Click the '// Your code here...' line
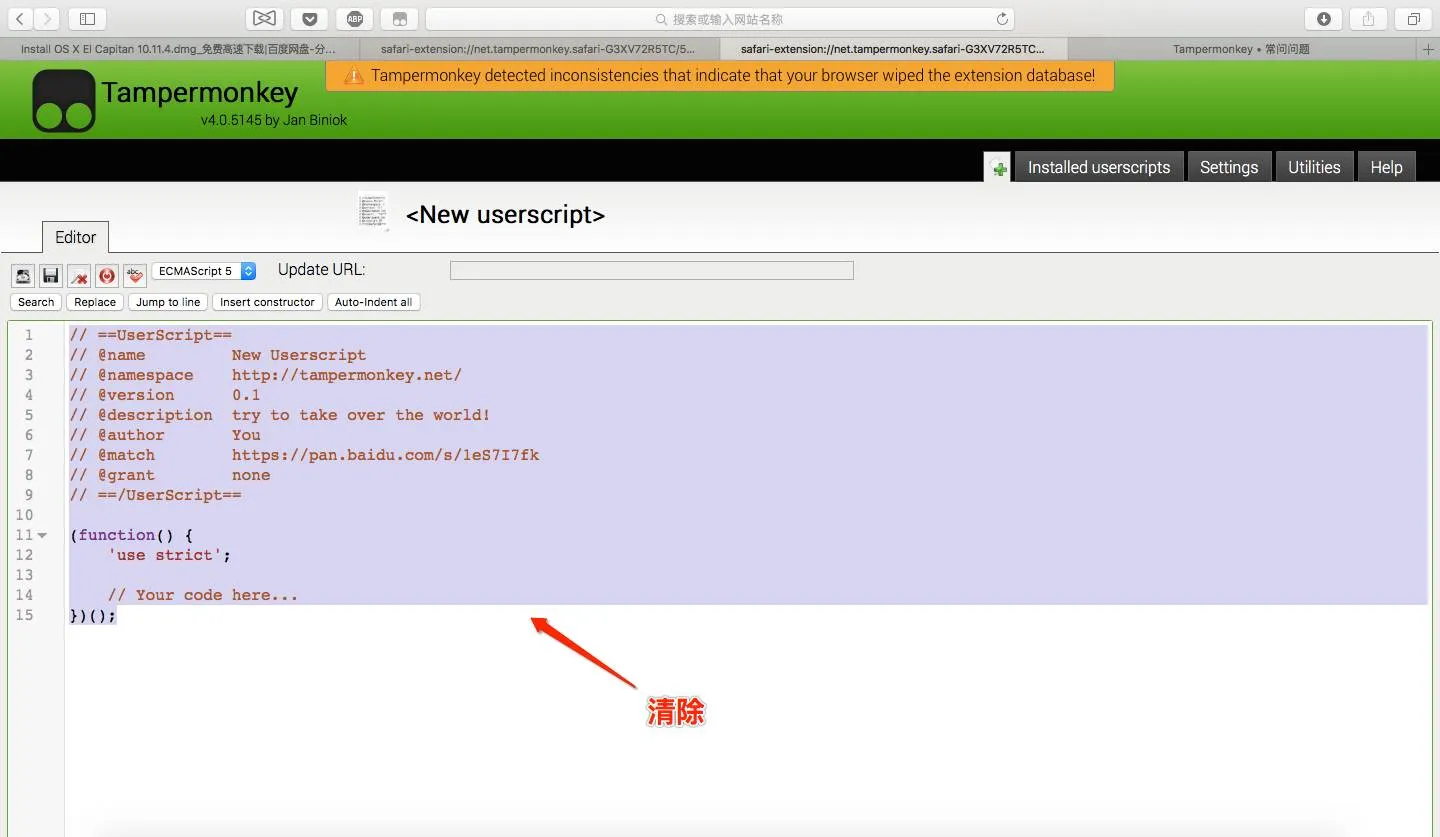This screenshot has height=837, width=1440. click(203, 595)
